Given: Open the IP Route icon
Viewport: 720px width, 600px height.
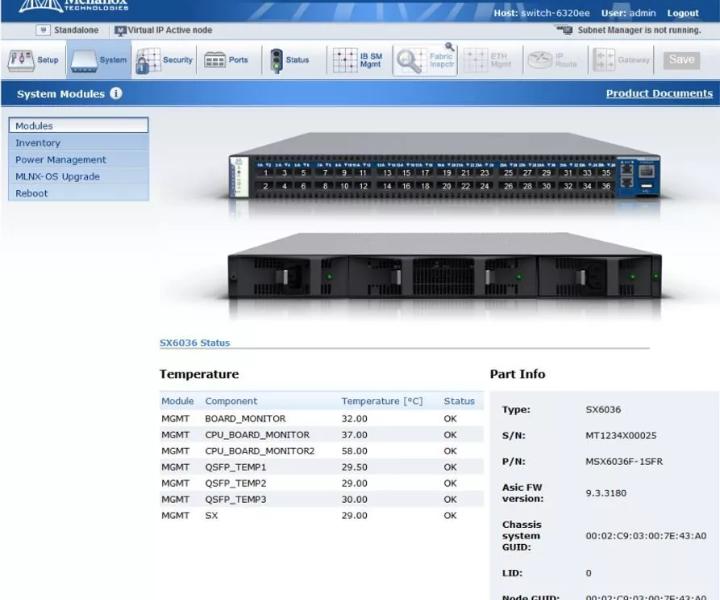Looking at the screenshot, I should tap(540, 60).
